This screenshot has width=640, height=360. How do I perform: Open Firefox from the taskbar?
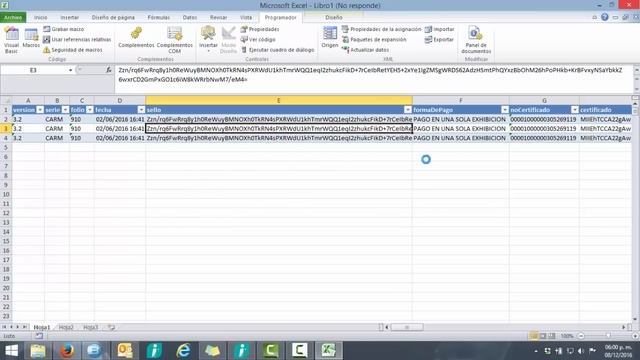[x=67, y=351]
